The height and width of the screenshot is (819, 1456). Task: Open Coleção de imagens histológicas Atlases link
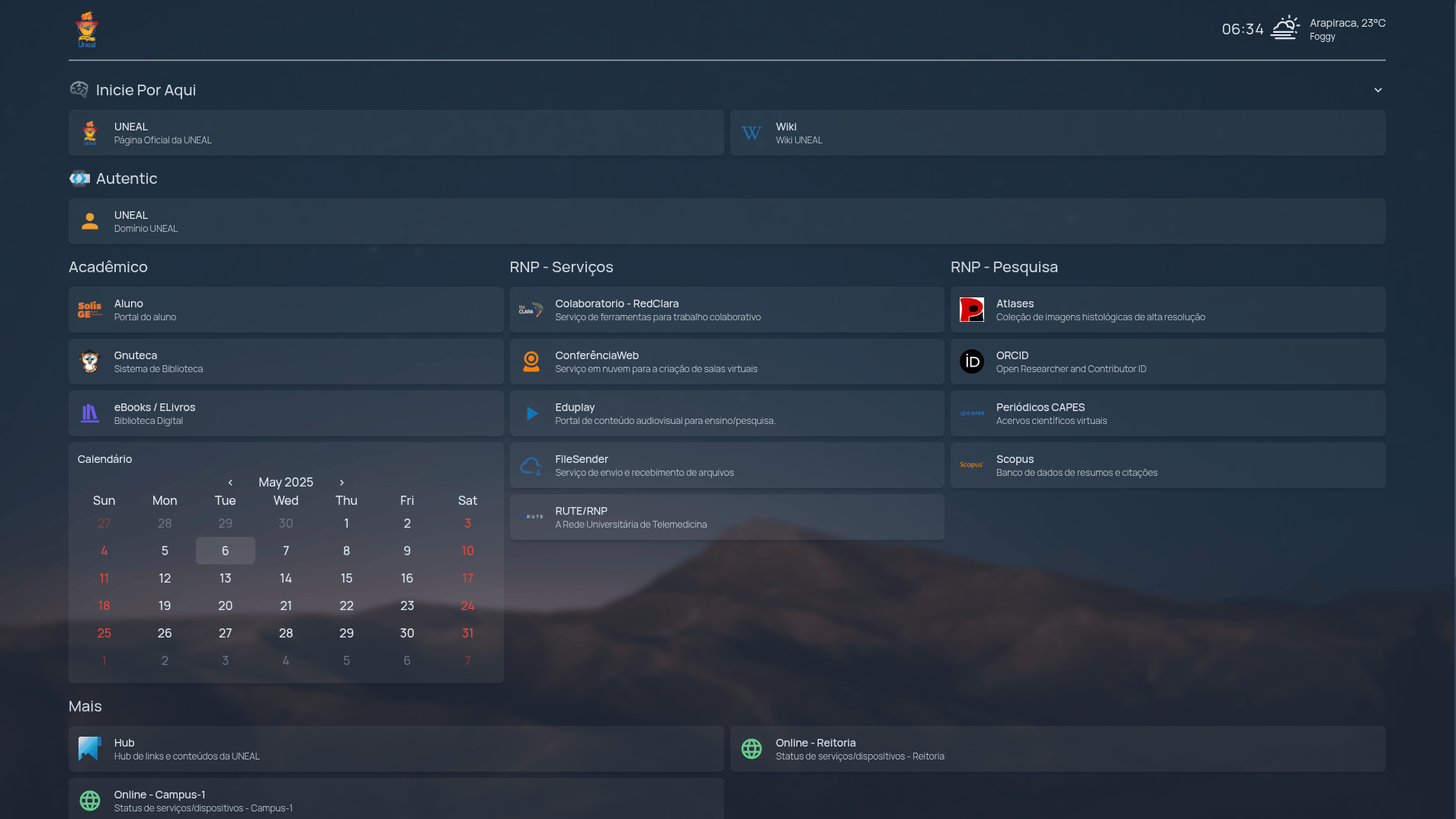[1168, 310]
